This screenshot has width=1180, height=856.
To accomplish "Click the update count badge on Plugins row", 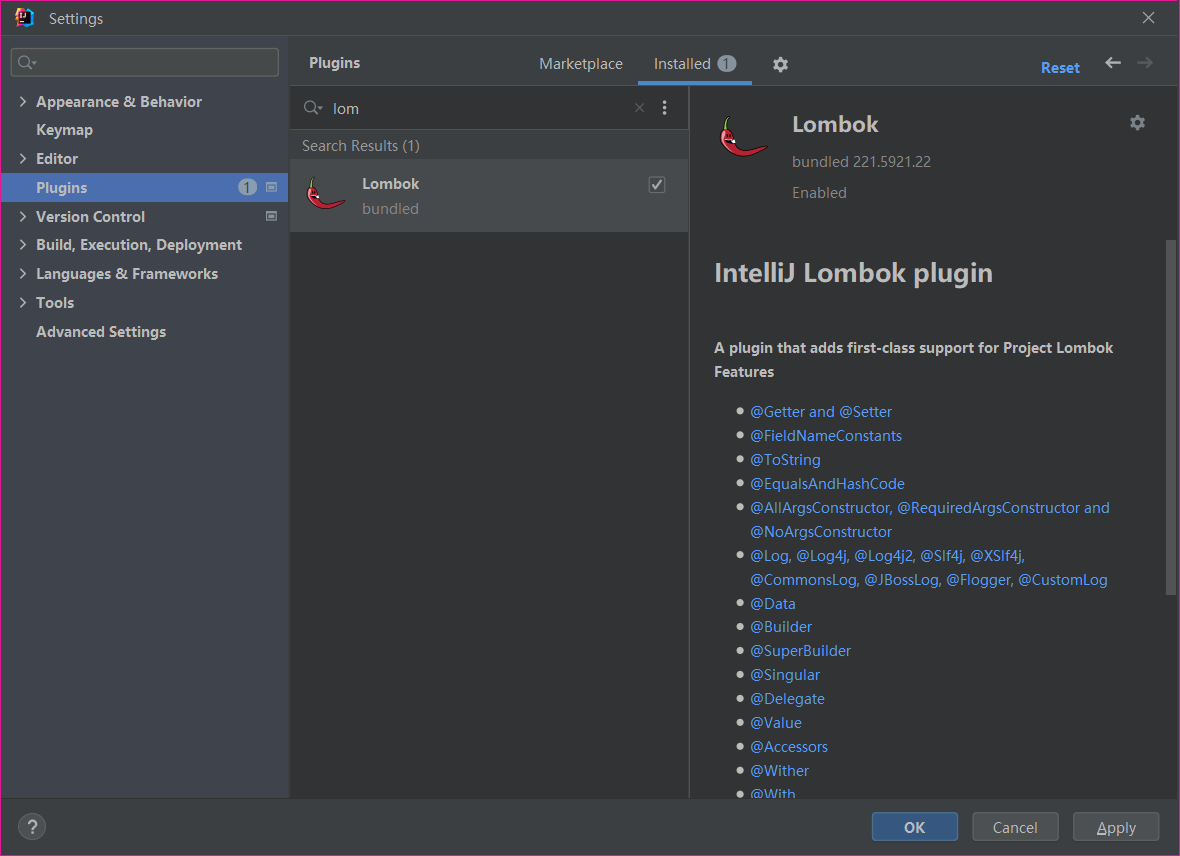I will click(247, 187).
